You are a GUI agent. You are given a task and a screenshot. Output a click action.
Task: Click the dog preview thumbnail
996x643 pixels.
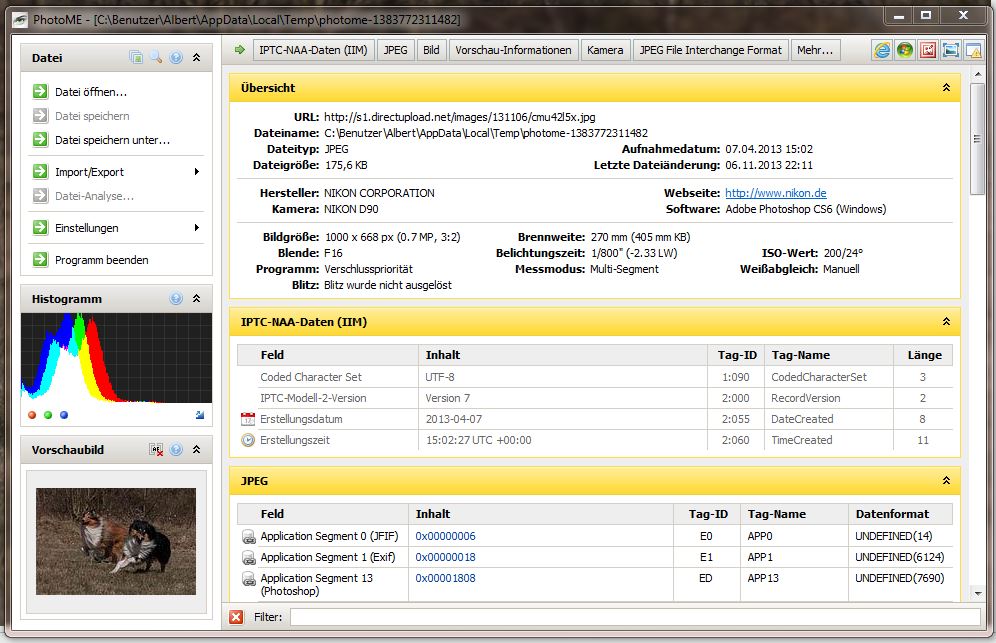[x=116, y=541]
